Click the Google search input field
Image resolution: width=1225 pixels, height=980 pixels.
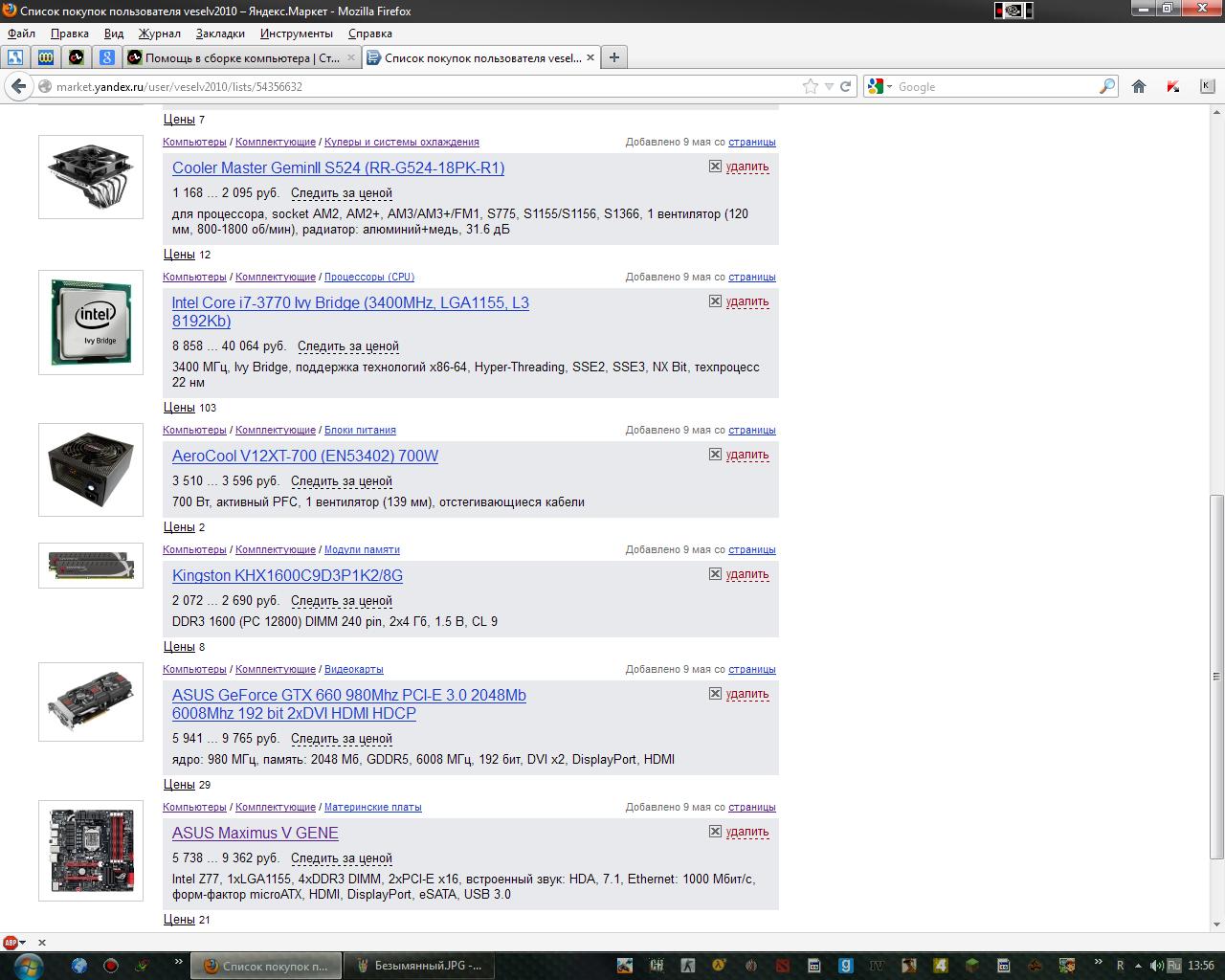995,86
